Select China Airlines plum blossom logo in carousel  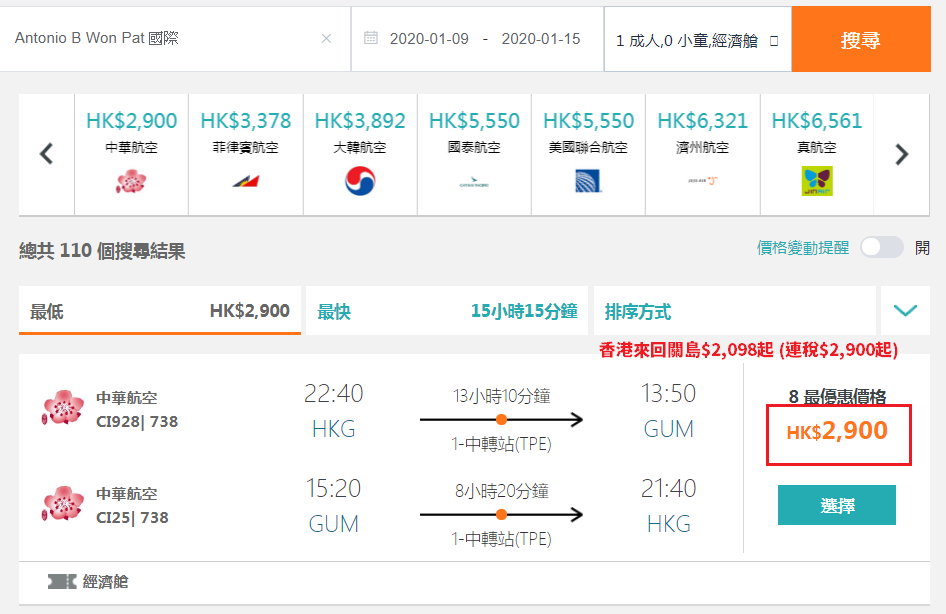click(x=131, y=181)
